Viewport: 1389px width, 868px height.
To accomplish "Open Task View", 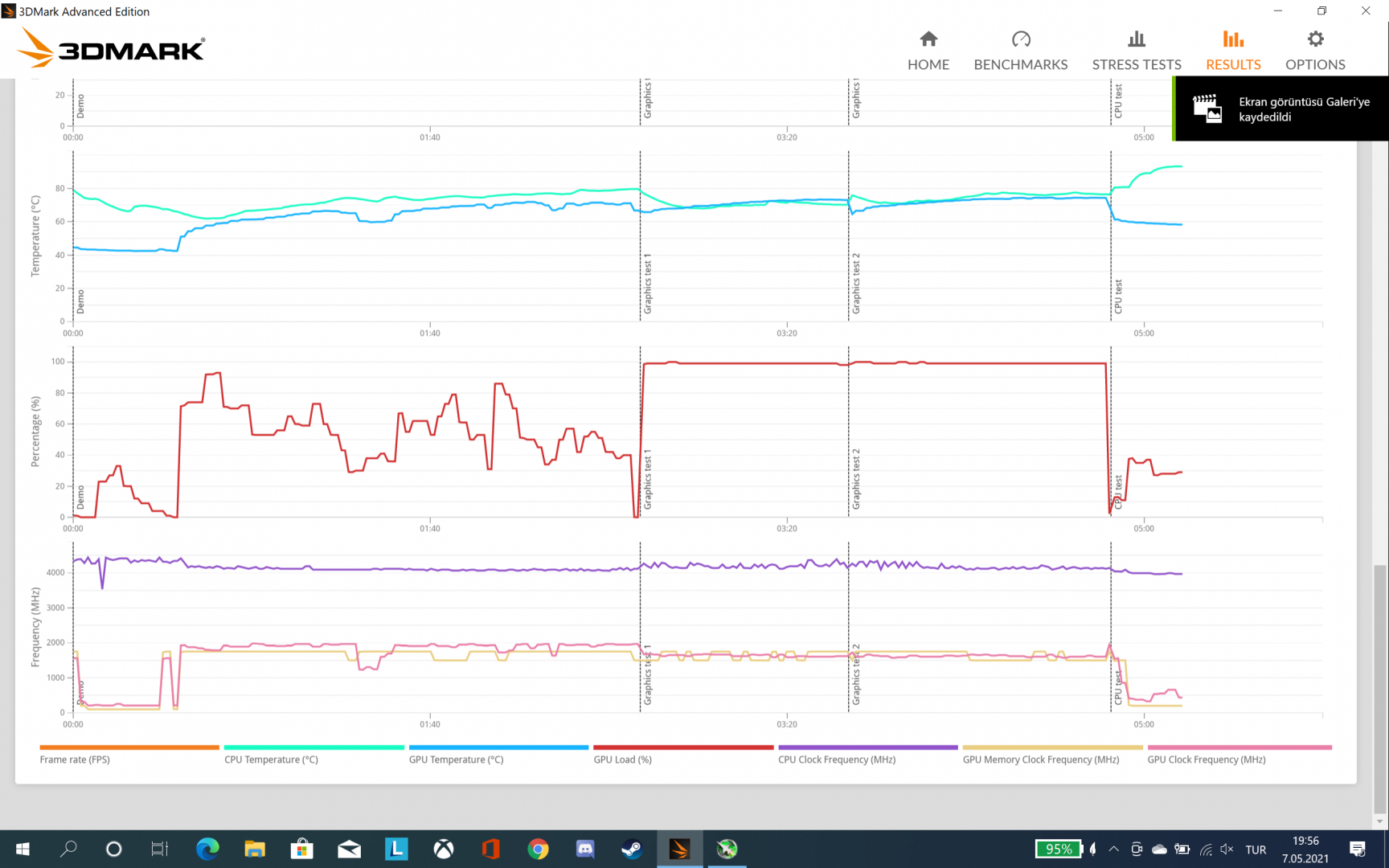I will 159,849.
